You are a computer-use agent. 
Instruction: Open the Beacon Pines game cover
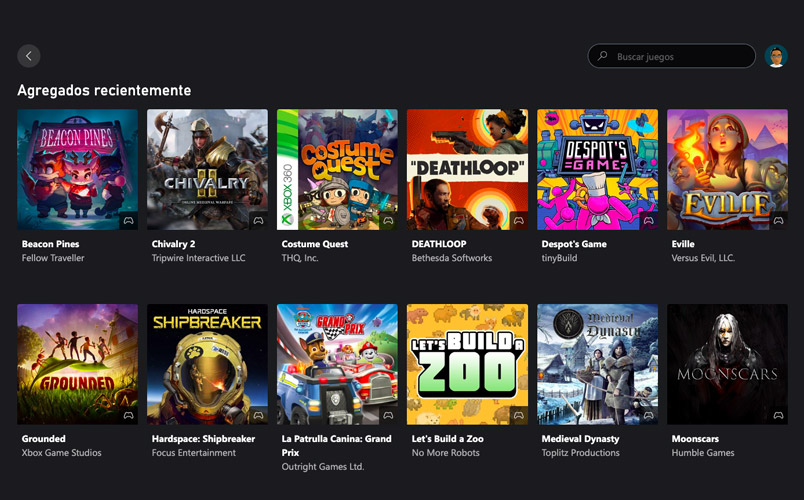tap(77, 169)
